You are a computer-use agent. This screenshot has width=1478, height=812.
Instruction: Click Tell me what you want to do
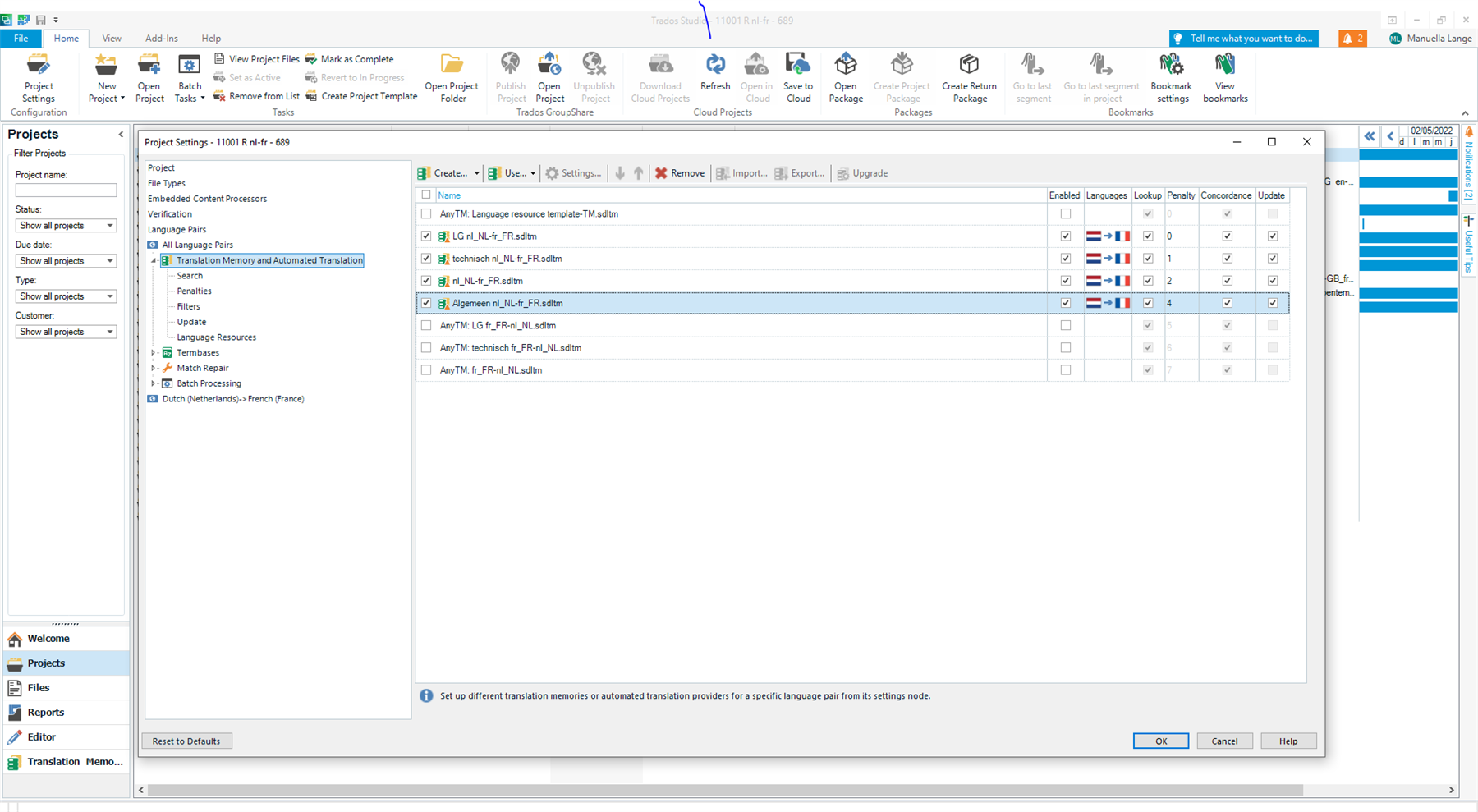point(1243,39)
